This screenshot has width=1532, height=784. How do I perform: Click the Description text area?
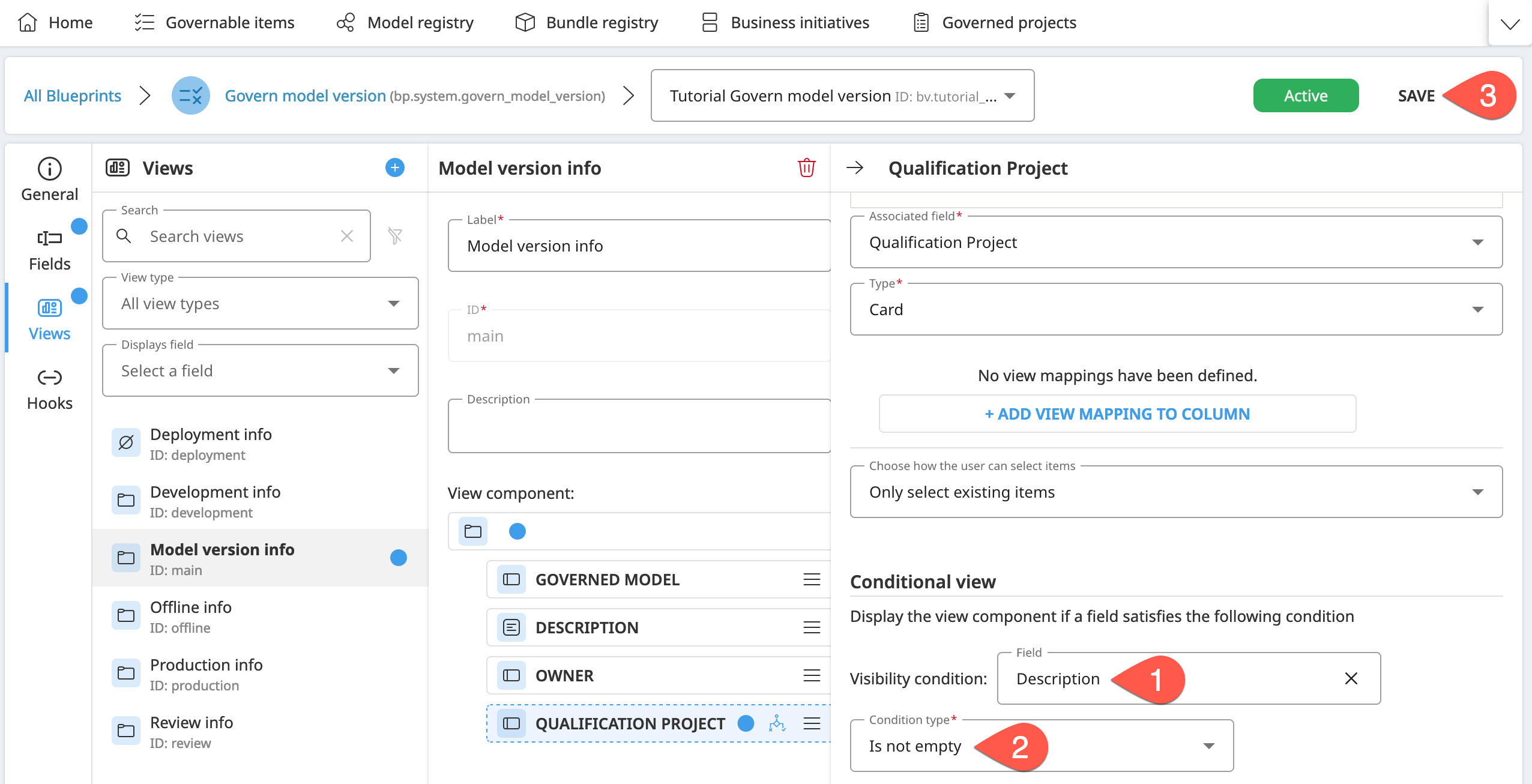click(639, 426)
